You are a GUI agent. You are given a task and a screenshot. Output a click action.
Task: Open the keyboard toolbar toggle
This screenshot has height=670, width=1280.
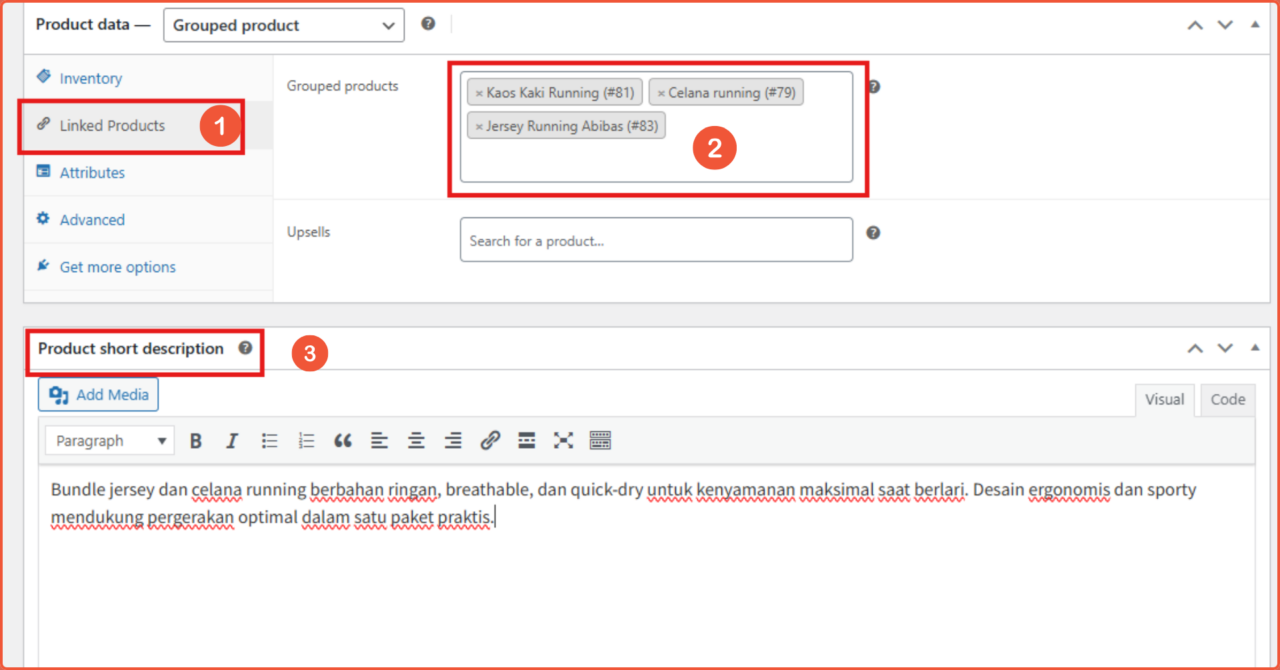(x=599, y=440)
